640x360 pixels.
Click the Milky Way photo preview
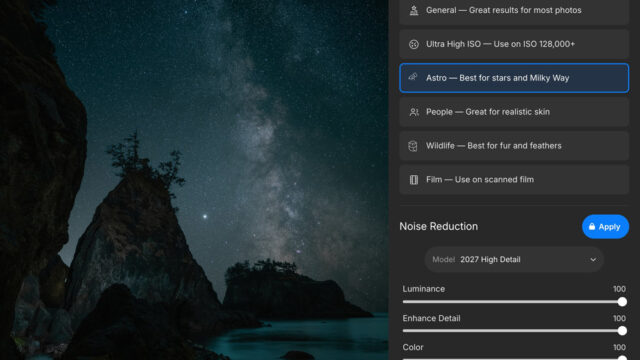coord(194,180)
